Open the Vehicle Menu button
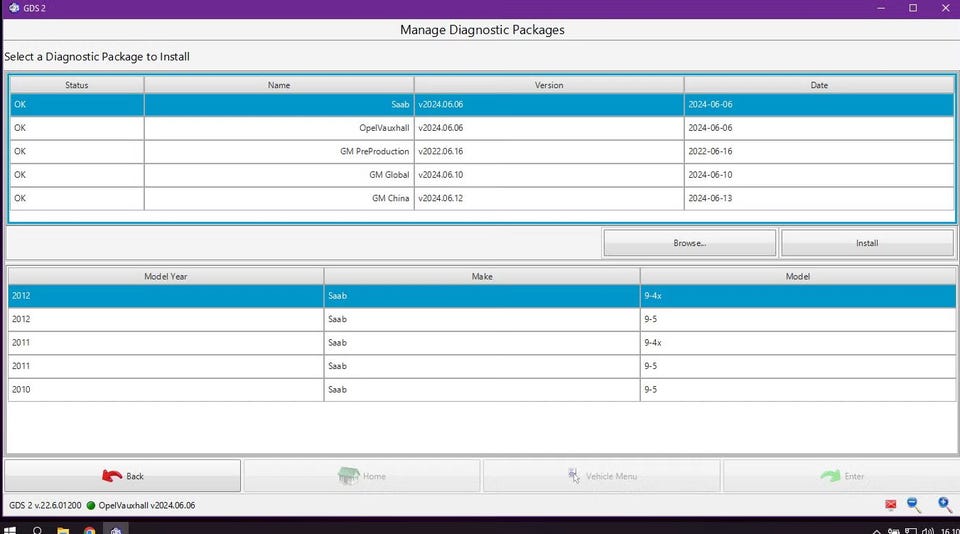This screenshot has height=534, width=960. pos(601,476)
